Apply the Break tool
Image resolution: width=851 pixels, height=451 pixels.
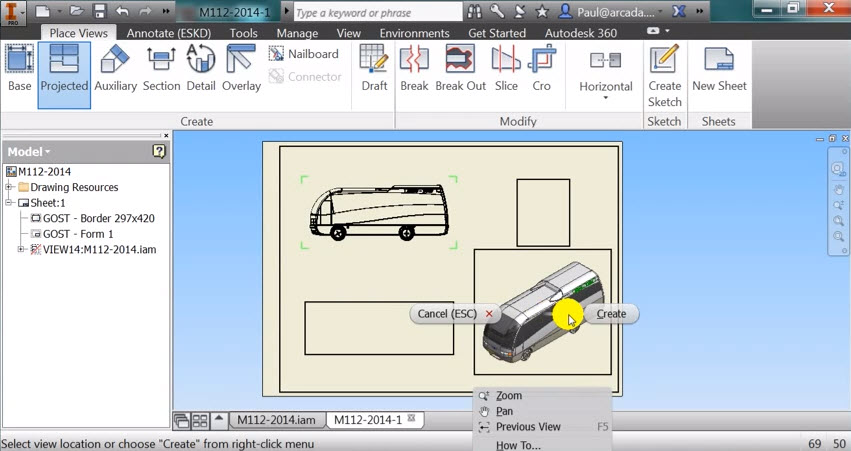414,69
